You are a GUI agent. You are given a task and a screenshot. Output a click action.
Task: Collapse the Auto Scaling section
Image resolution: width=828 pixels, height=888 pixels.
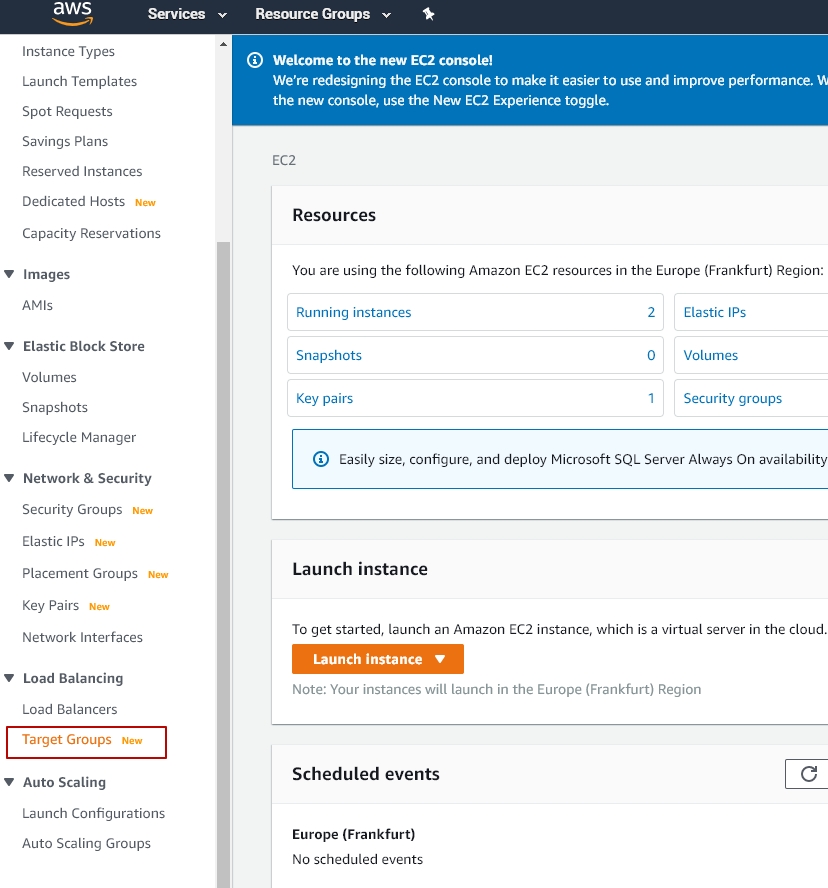[x=10, y=782]
